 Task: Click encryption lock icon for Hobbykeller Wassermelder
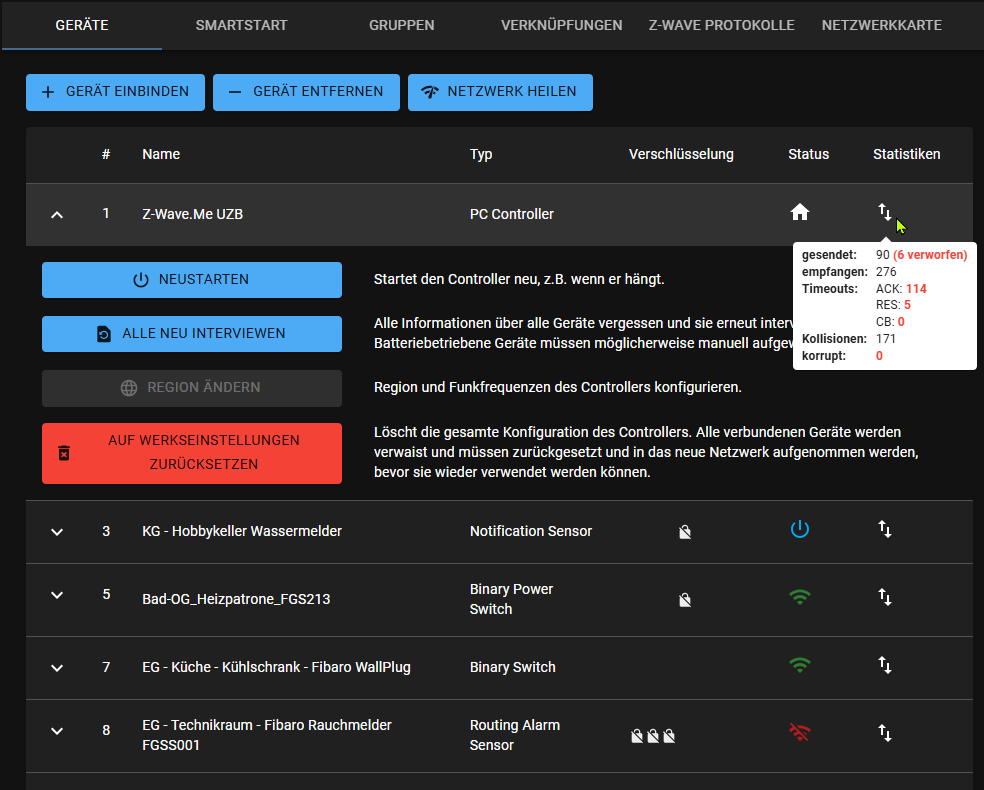[x=684, y=532]
